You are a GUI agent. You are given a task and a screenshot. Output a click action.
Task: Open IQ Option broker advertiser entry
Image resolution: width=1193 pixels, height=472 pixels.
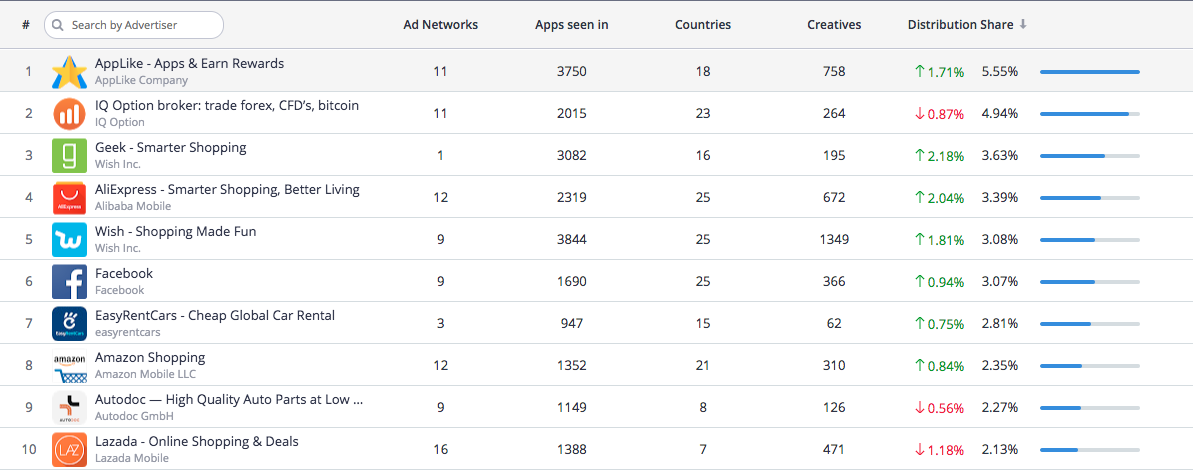click(x=227, y=106)
